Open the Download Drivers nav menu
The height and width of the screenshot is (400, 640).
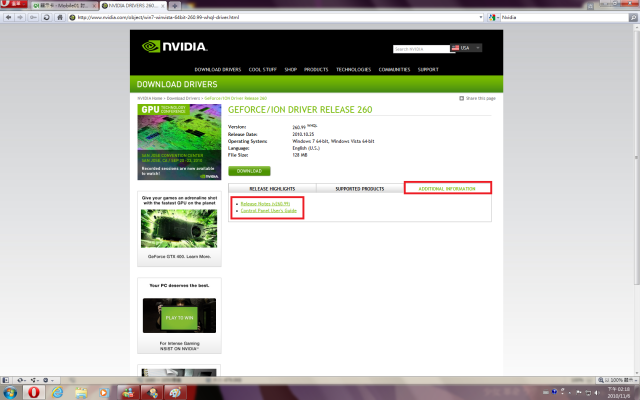click(x=218, y=70)
